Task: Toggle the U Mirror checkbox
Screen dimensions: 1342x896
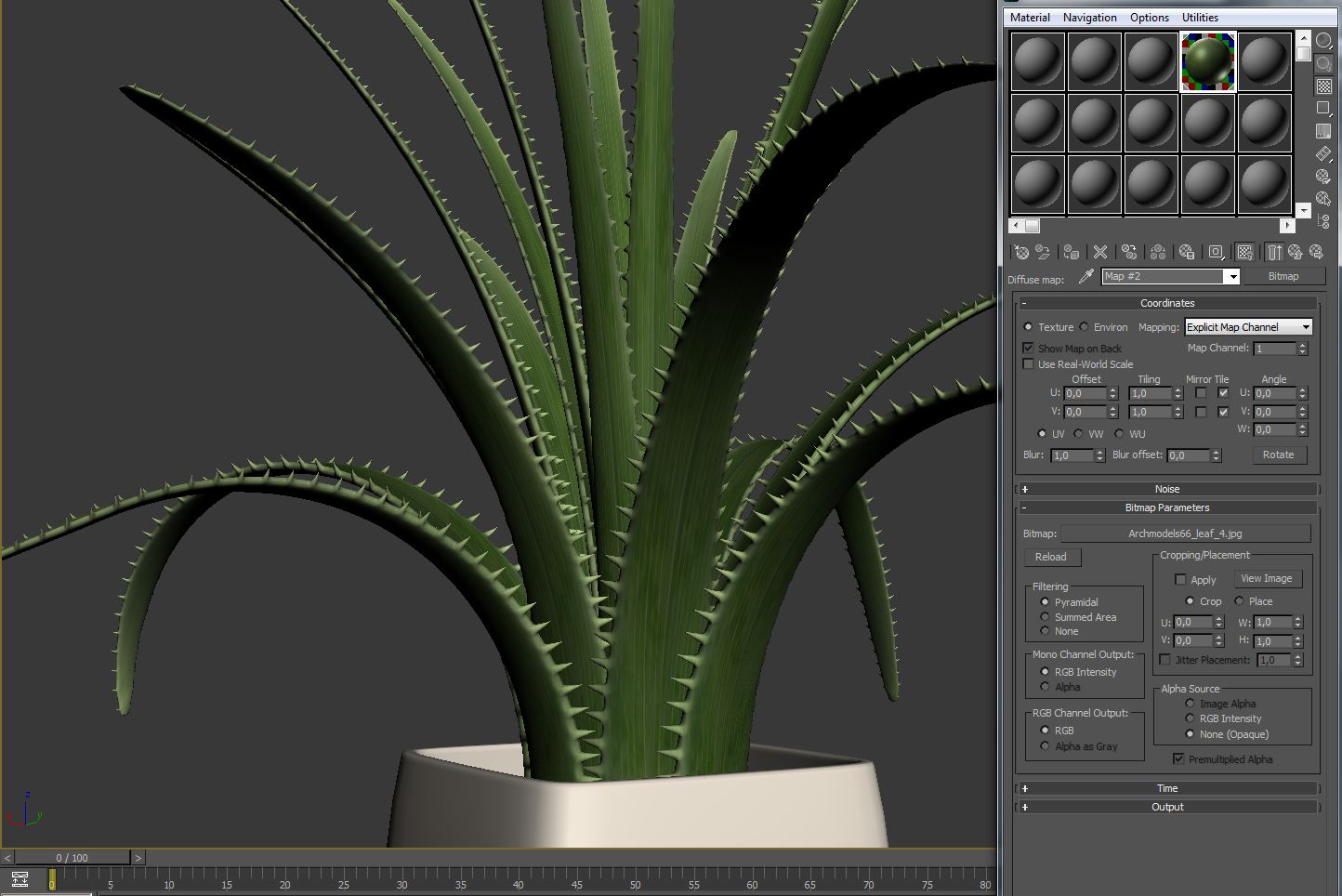Action: 1201,393
